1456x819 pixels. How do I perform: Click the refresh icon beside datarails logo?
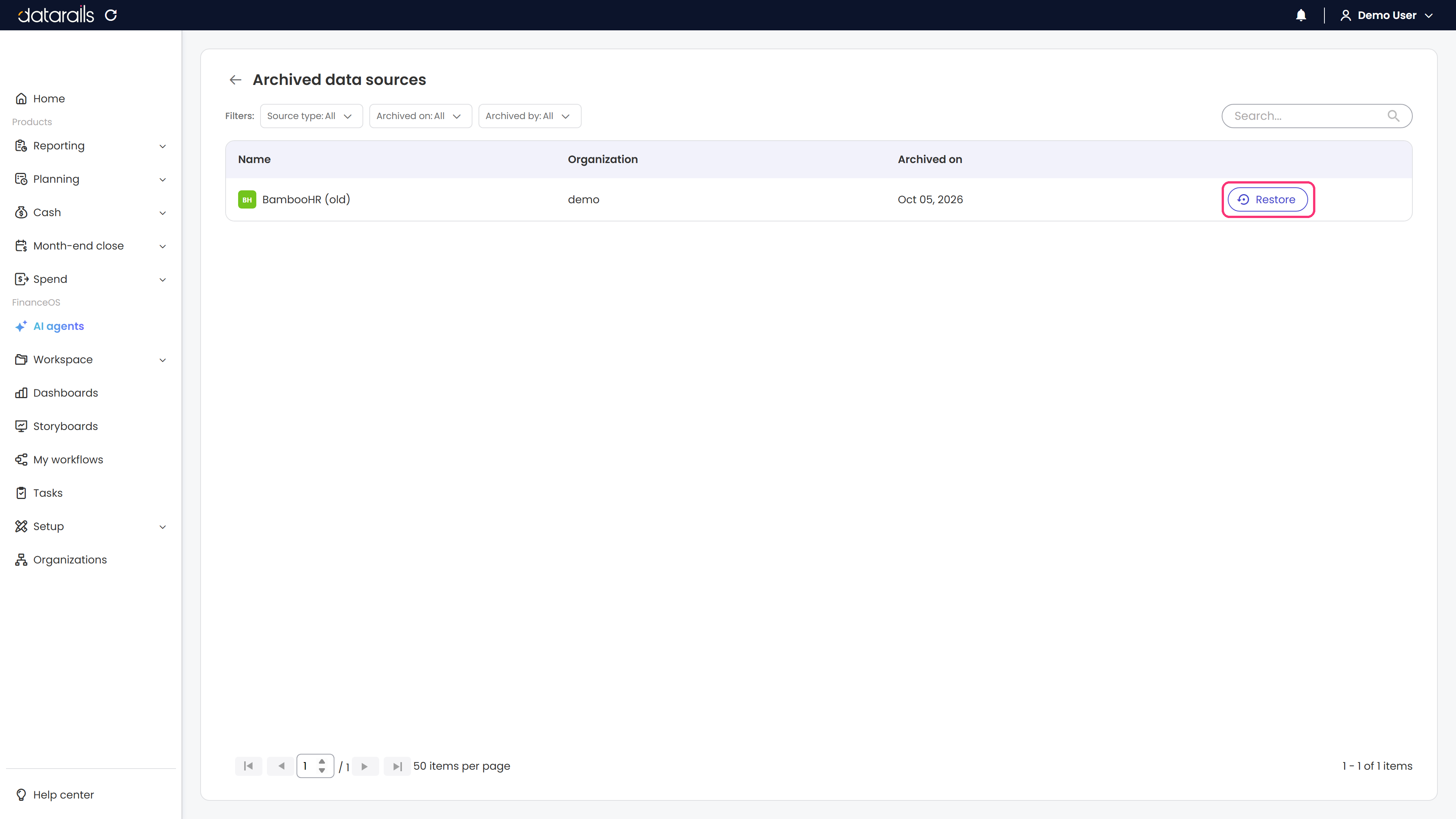coord(111,15)
